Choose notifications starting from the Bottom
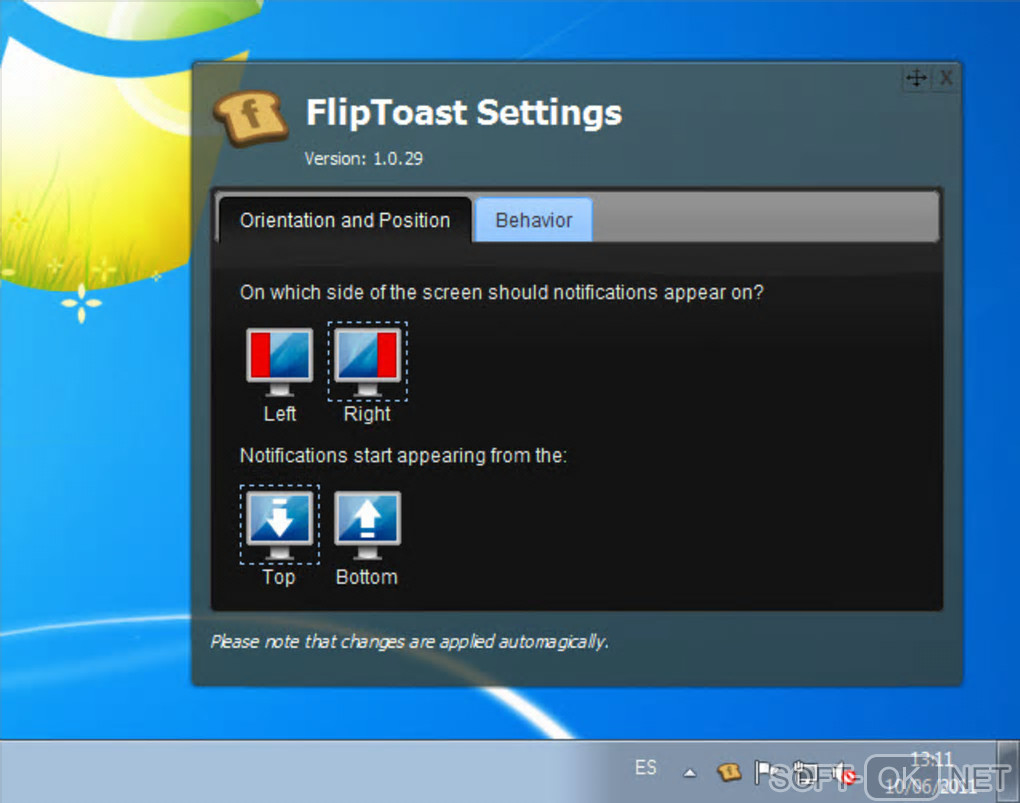Viewport: 1020px width, 803px height. click(x=368, y=525)
